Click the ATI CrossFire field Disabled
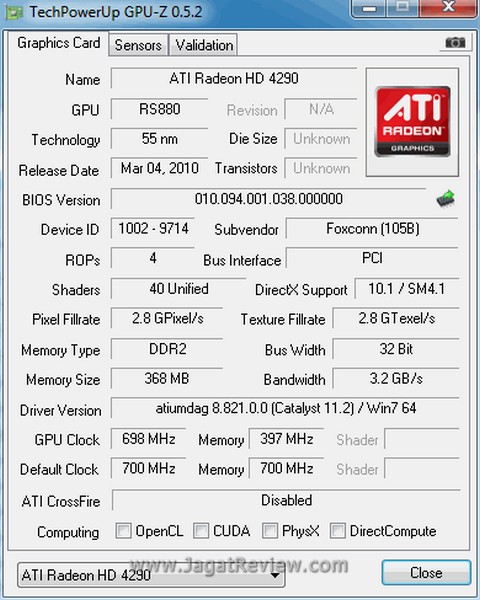 (286, 500)
